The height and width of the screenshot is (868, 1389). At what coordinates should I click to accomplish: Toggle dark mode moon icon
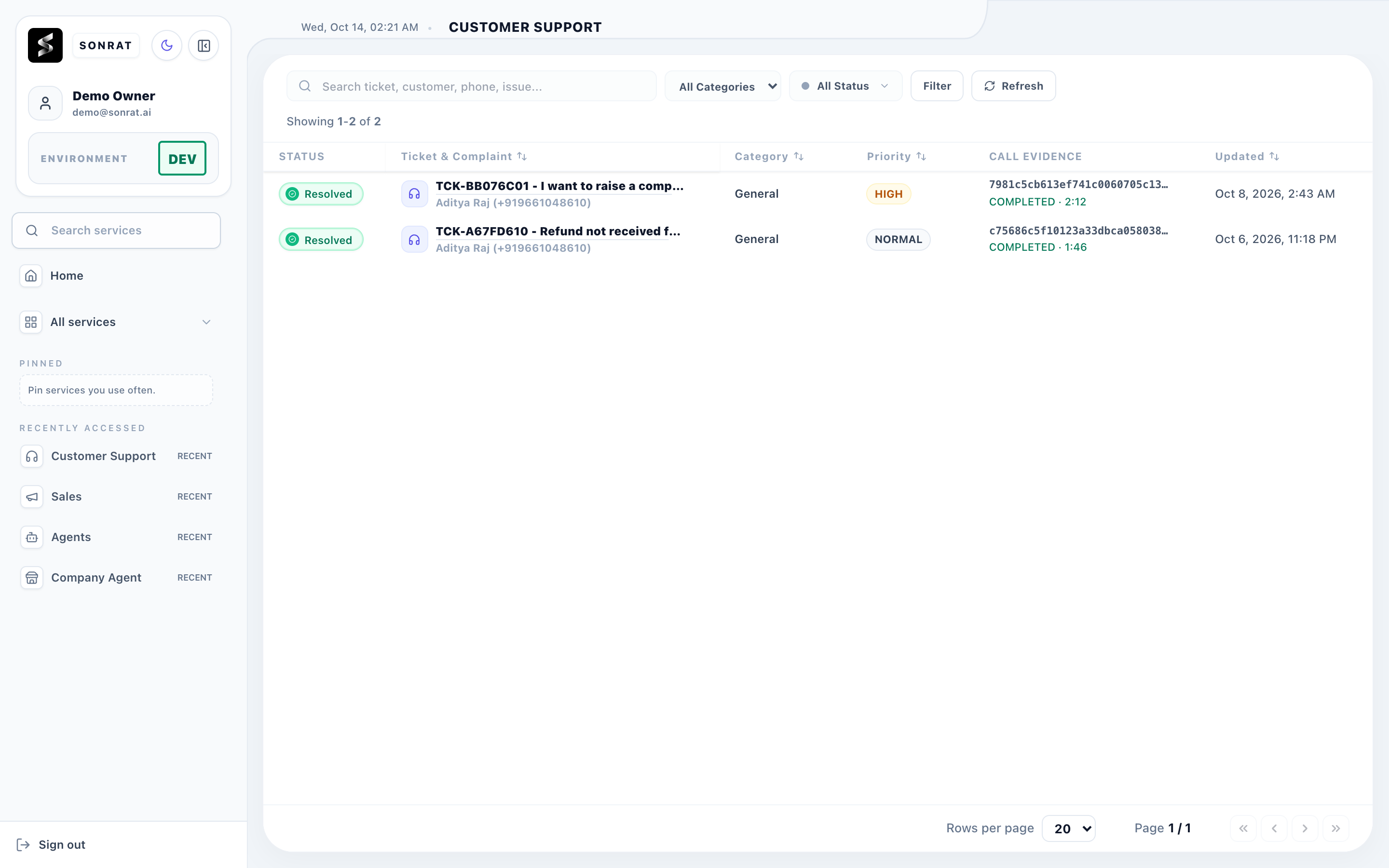point(167,45)
